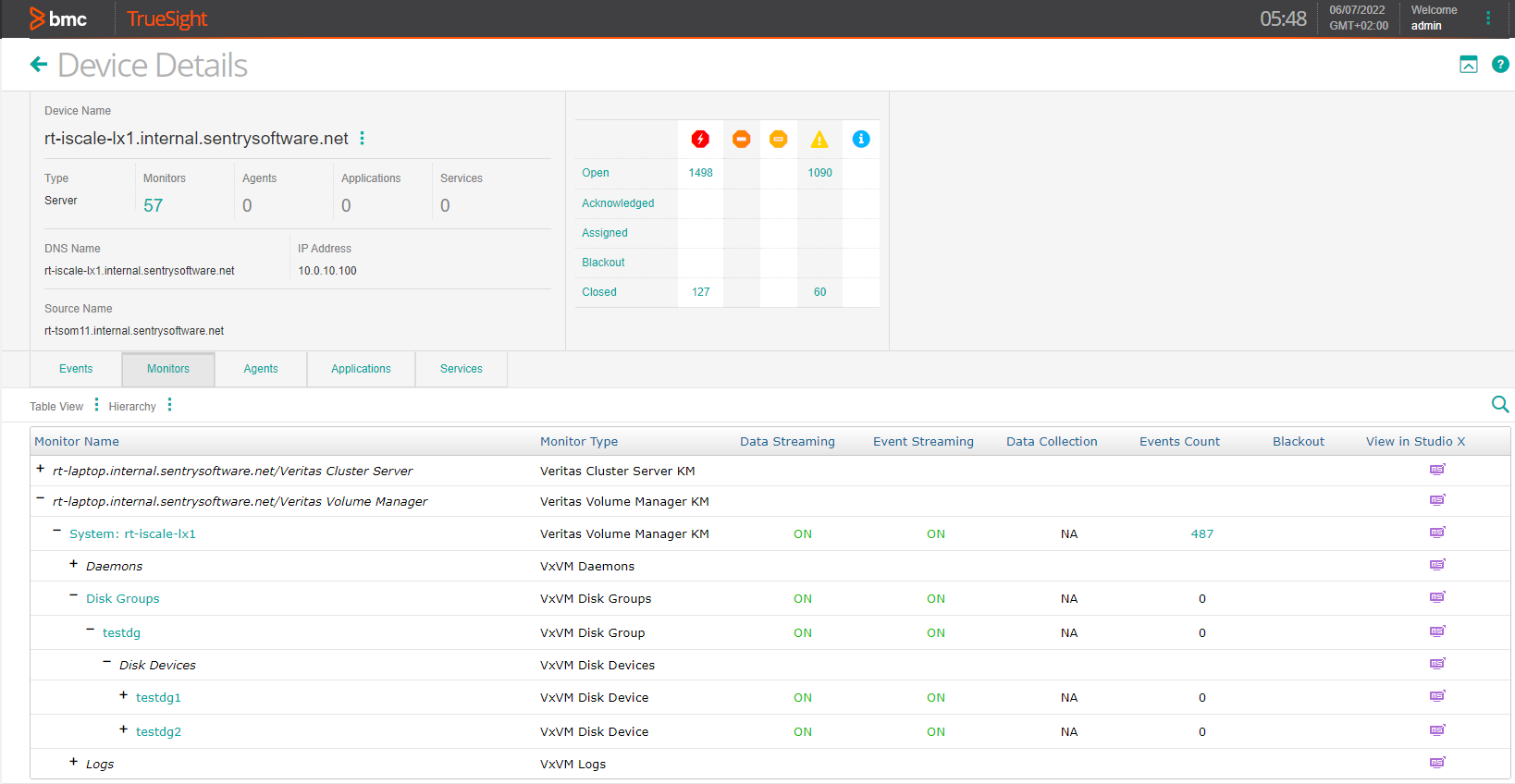This screenshot has width=1515, height=784.
Task: View Logs row in Studio
Action: click(x=1437, y=763)
